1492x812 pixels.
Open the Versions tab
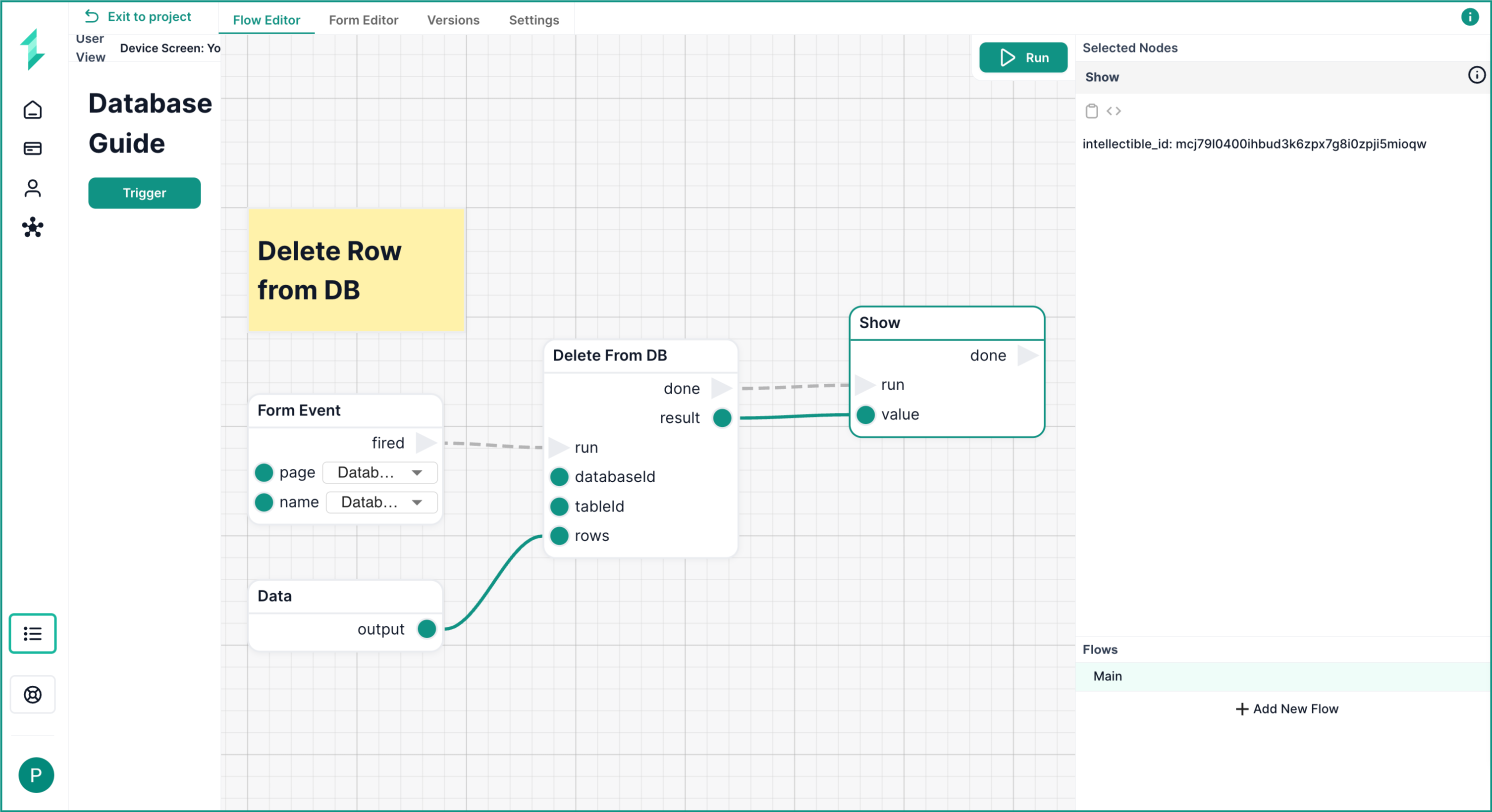click(x=453, y=20)
